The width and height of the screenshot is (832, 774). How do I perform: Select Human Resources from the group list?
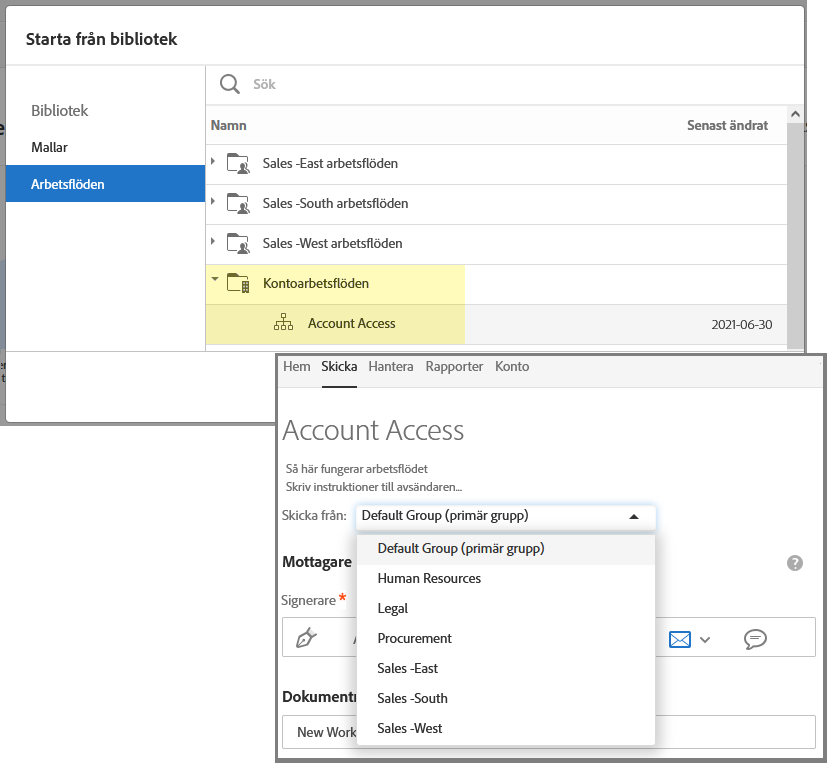click(x=429, y=579)
